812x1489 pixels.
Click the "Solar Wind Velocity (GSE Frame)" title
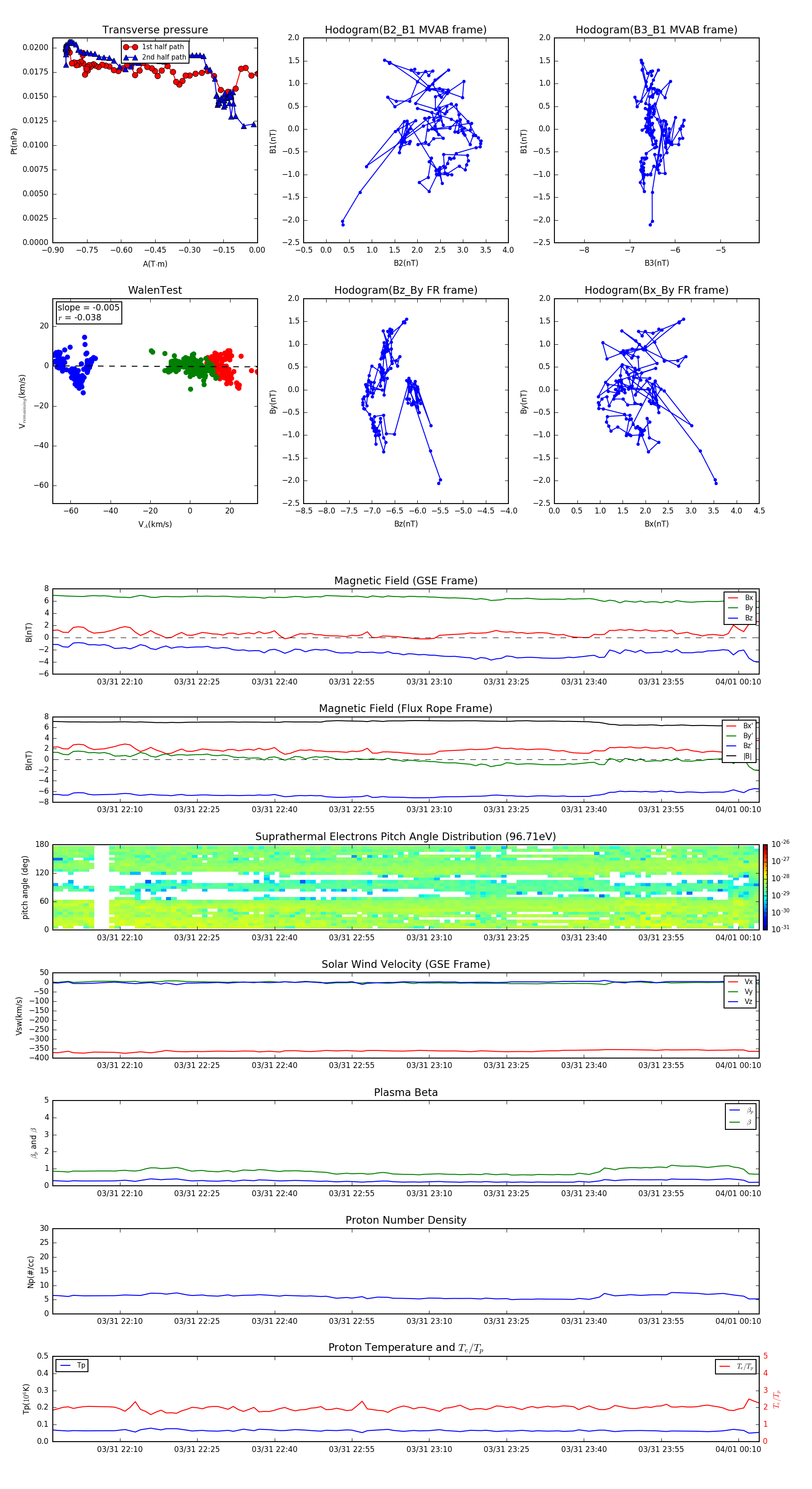406,964
